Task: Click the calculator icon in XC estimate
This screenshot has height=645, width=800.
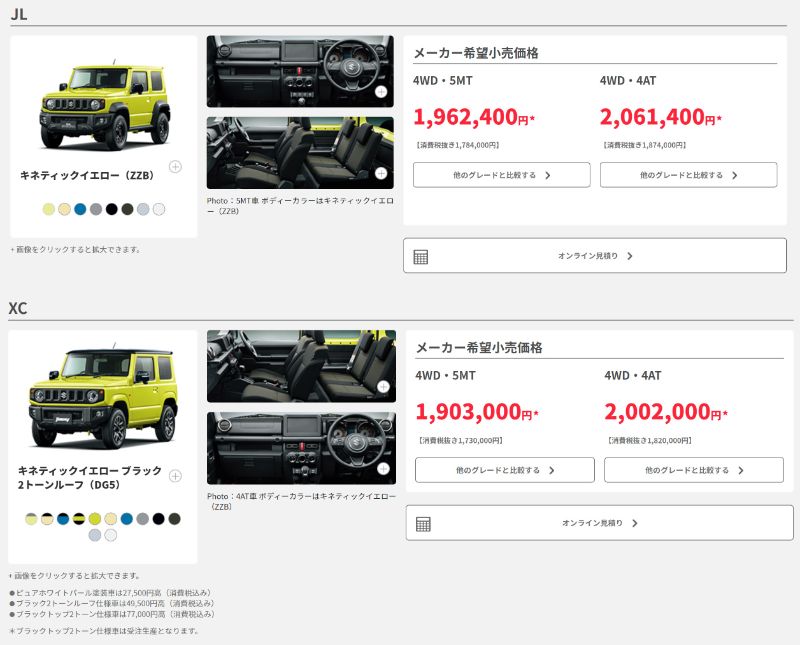Action: click(x=423, y=524)
